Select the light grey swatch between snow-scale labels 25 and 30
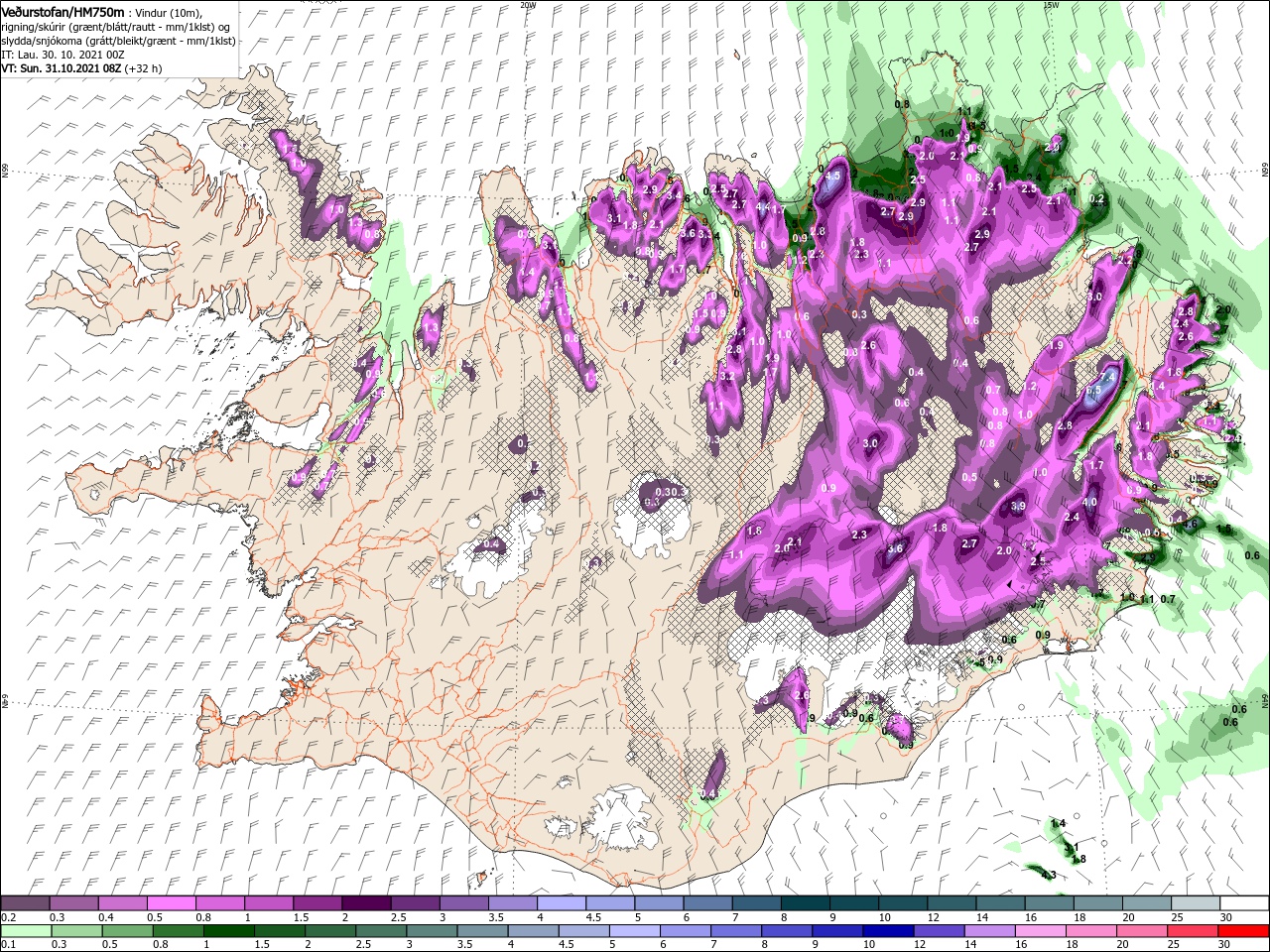 (1196, 903)
